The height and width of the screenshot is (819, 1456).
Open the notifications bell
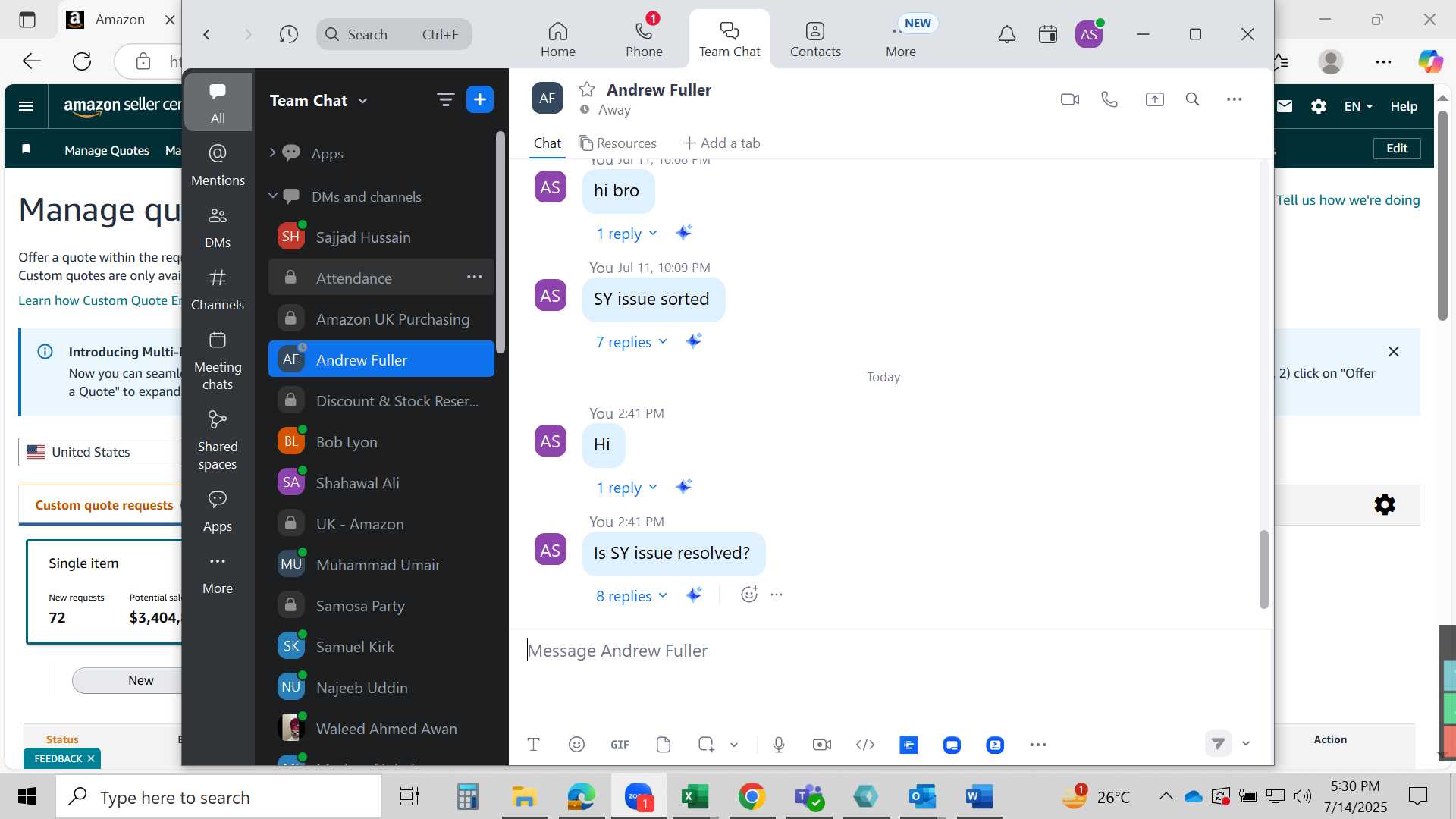point(1006,34)
